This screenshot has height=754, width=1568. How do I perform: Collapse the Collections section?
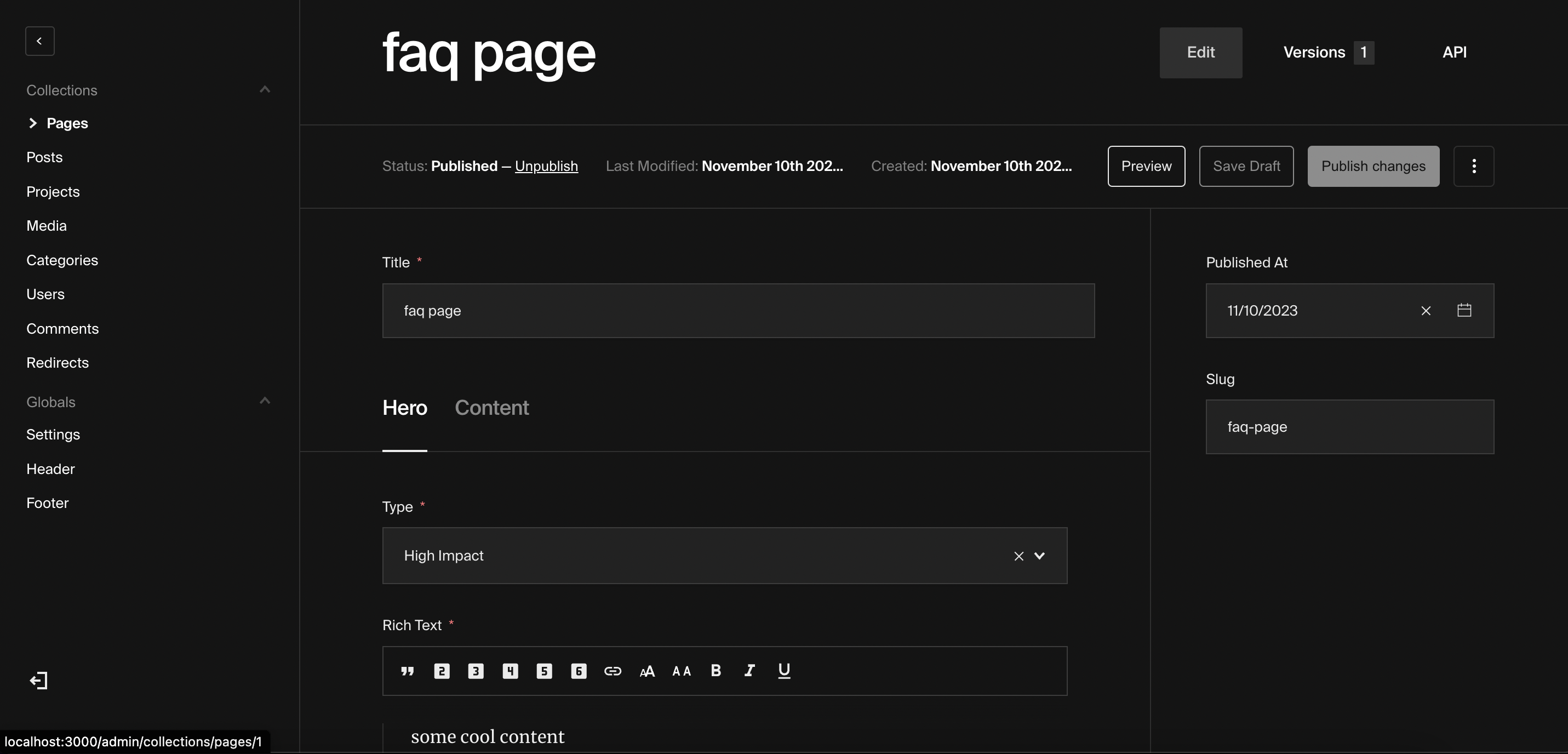[x=264, y=89]
